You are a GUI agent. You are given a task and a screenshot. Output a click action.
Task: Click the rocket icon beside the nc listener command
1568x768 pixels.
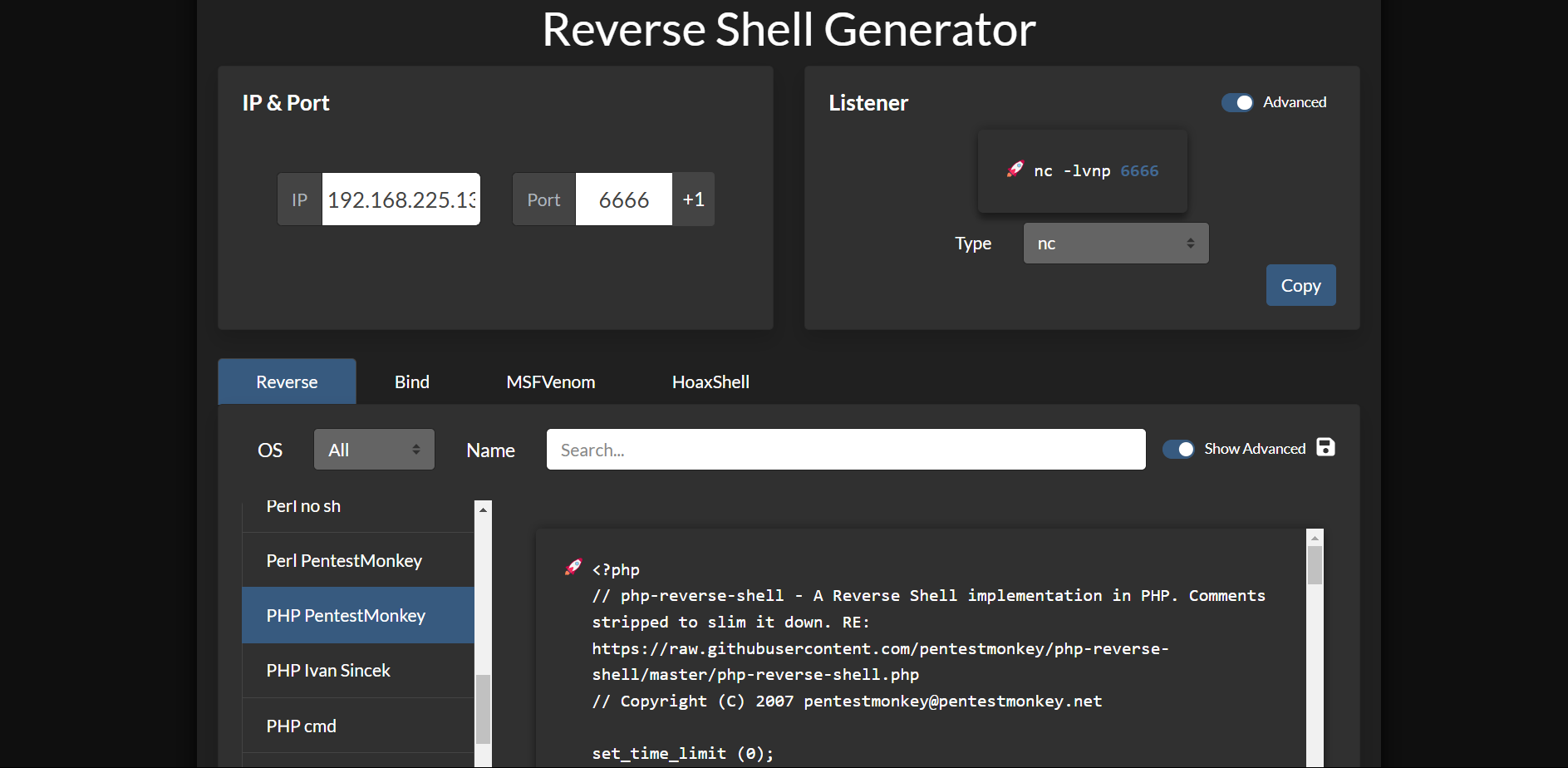pyautogui.click(x=1015, y=170)
